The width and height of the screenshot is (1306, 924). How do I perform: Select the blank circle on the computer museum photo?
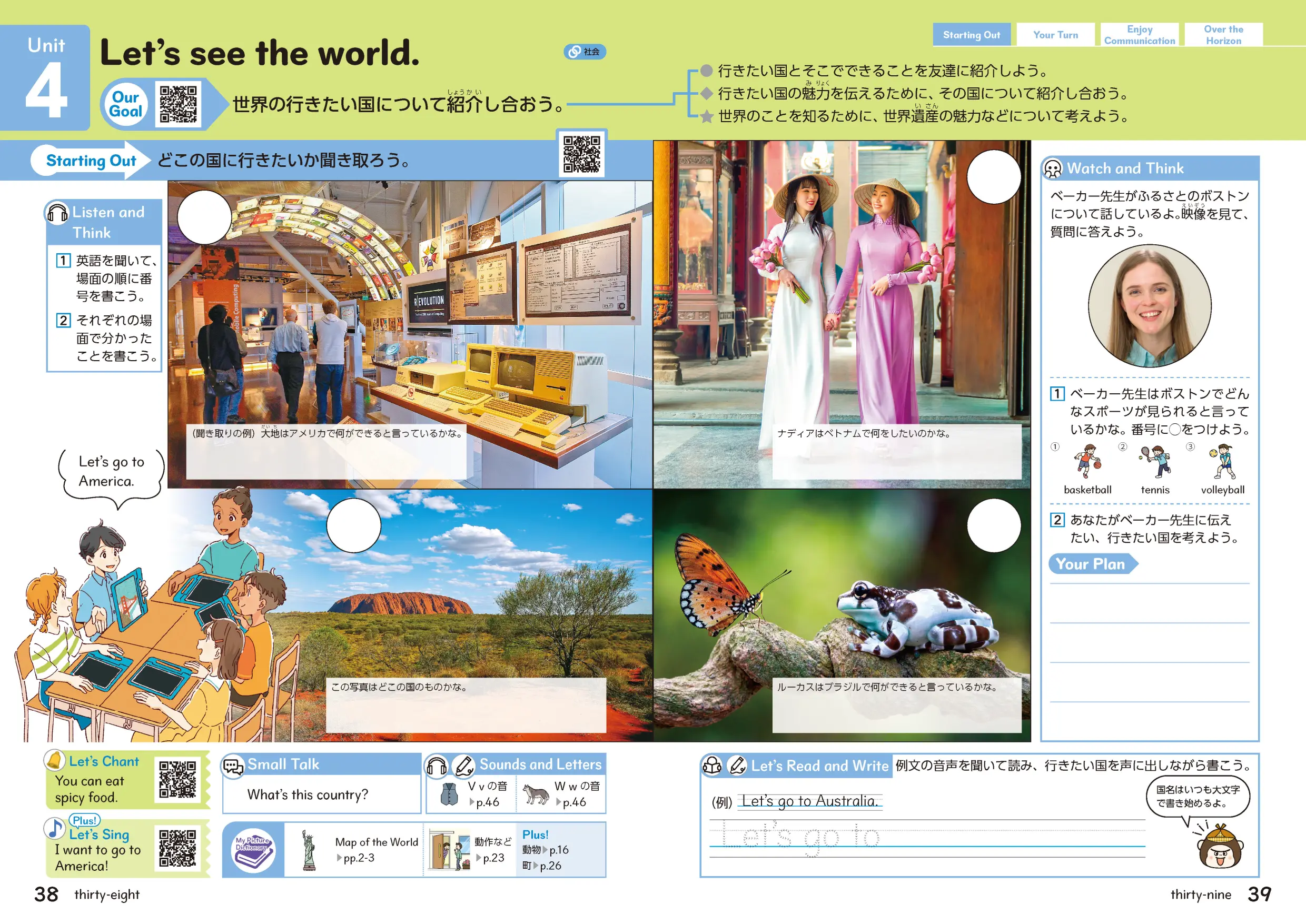pyautogui.click(x=204, y=217)
